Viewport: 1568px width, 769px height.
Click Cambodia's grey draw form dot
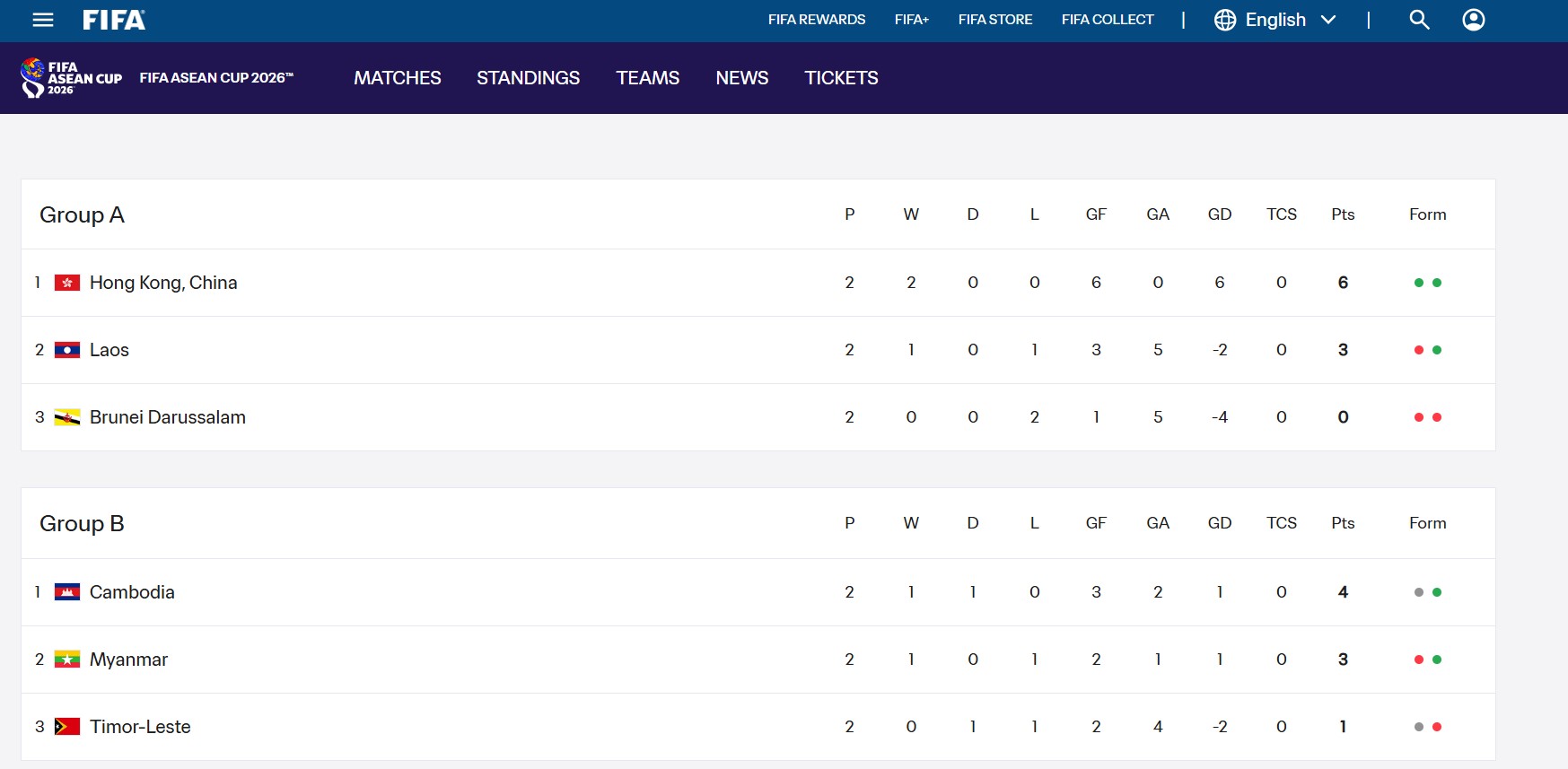point(1419,592)
